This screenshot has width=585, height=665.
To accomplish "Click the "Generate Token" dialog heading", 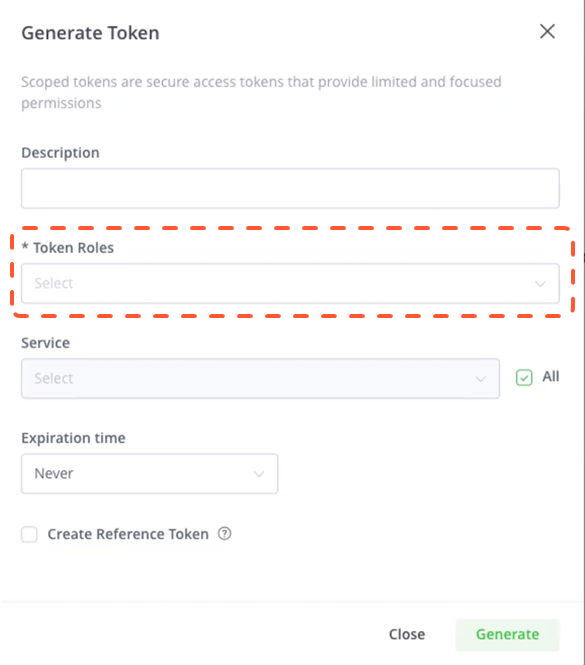I will click(90, 33).
